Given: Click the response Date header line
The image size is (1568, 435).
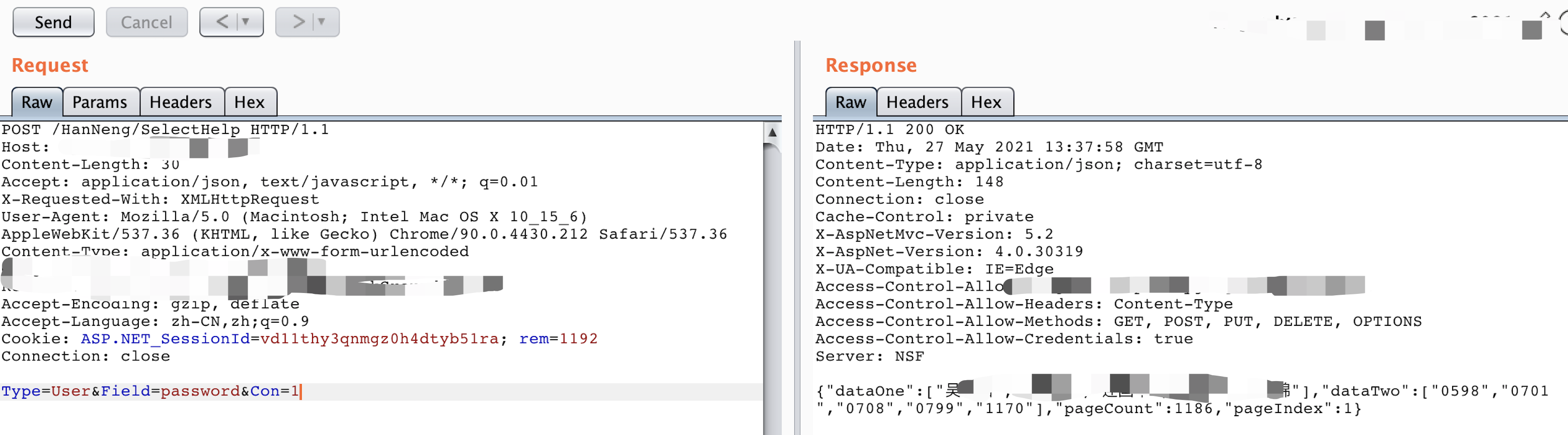Looking at the screenshot, I should pyautogui.click(x=989, y=147).
